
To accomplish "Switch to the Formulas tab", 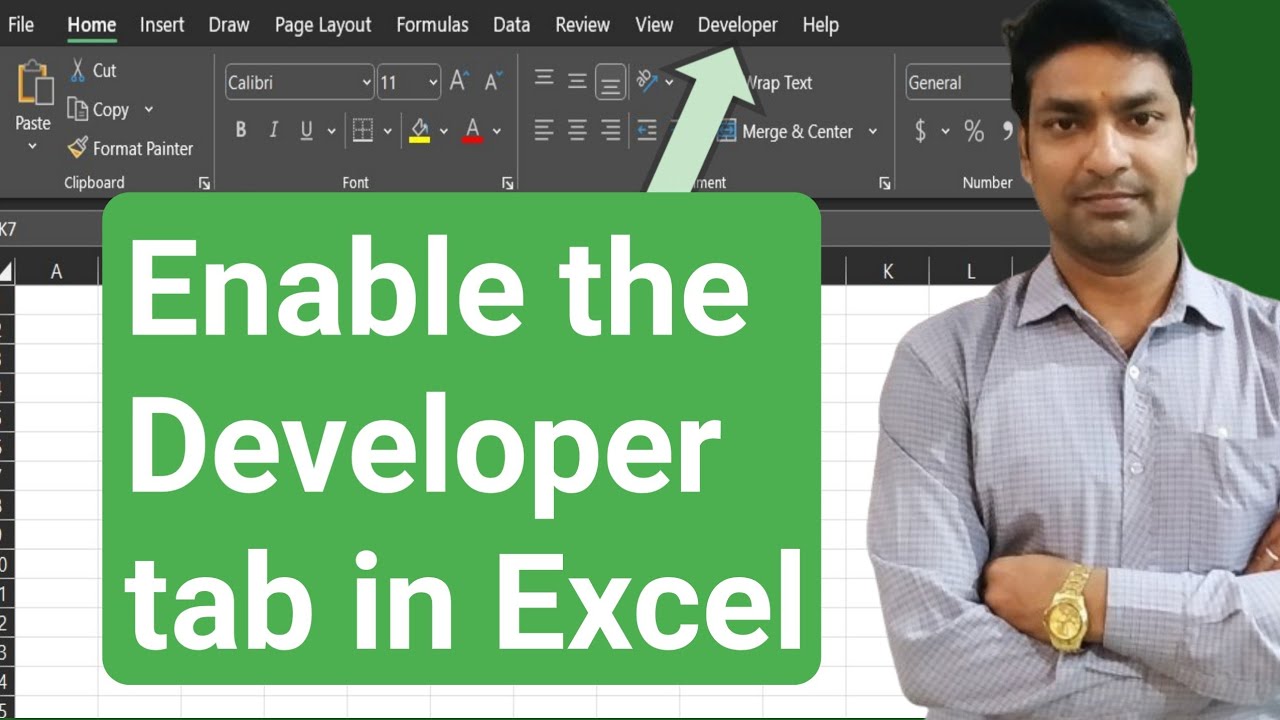I will pyautogui.click(x=432, y=25).
